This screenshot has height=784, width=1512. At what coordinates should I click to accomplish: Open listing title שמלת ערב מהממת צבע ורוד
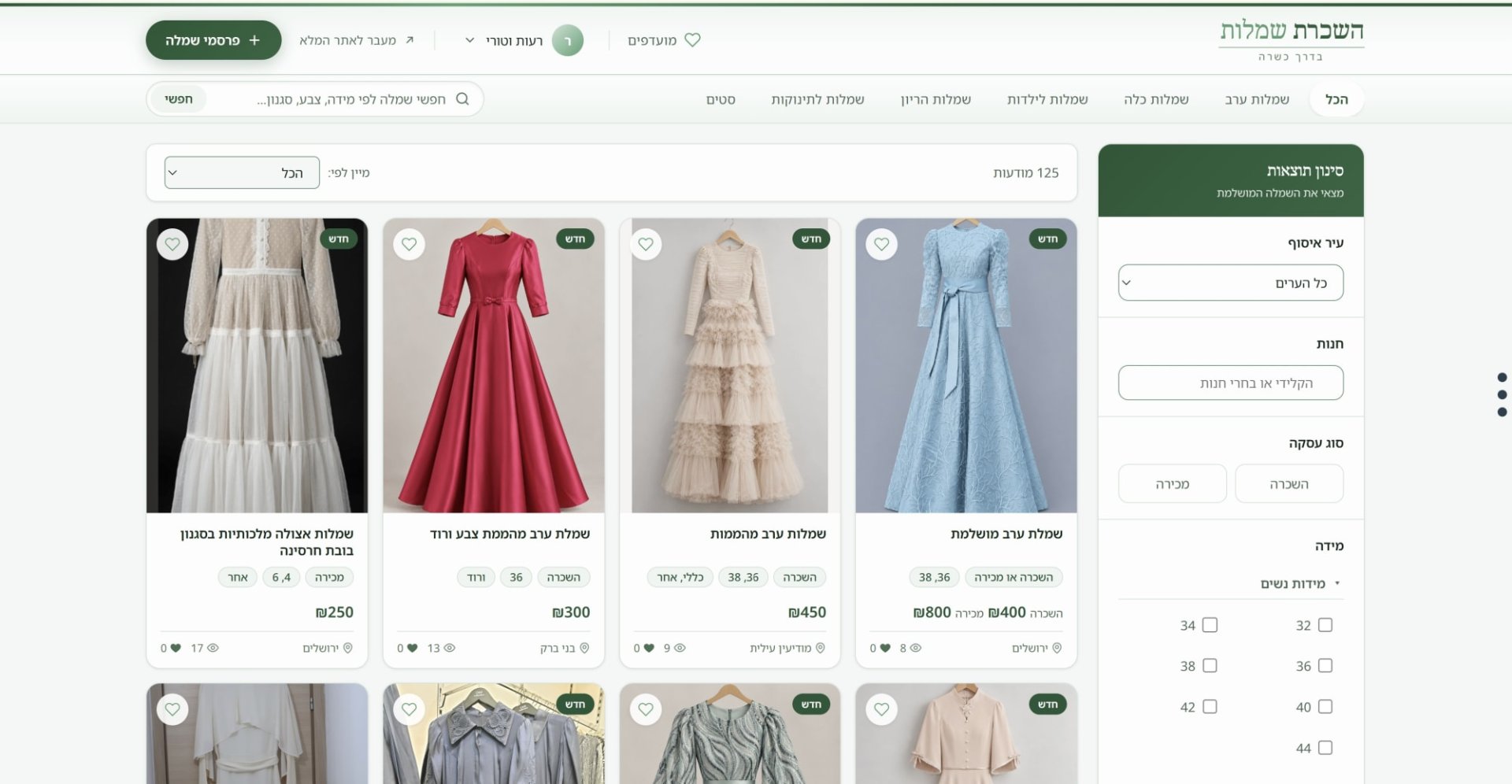coord(510,534)
